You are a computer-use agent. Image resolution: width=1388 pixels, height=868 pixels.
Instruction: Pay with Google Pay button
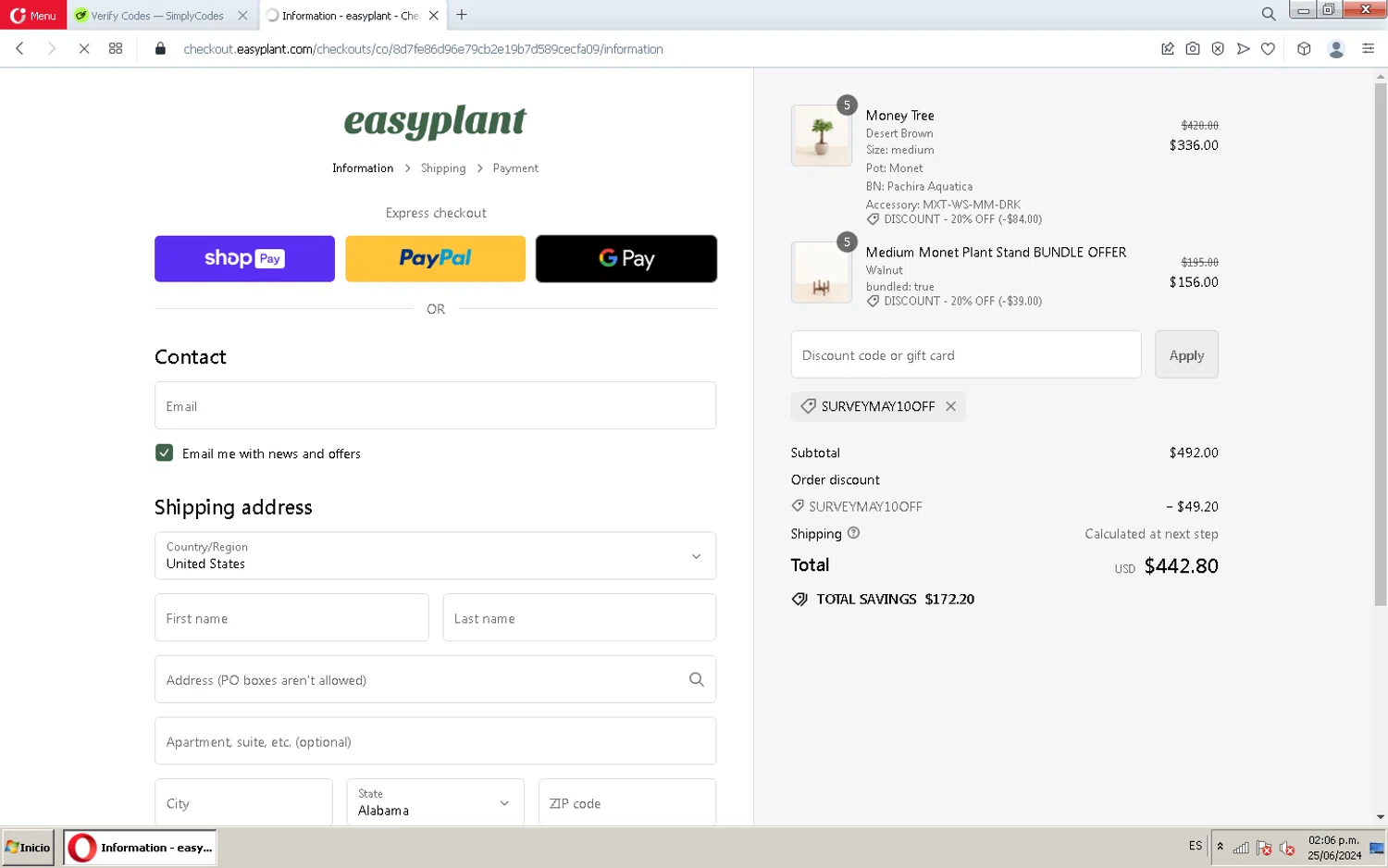coord(626,258)
